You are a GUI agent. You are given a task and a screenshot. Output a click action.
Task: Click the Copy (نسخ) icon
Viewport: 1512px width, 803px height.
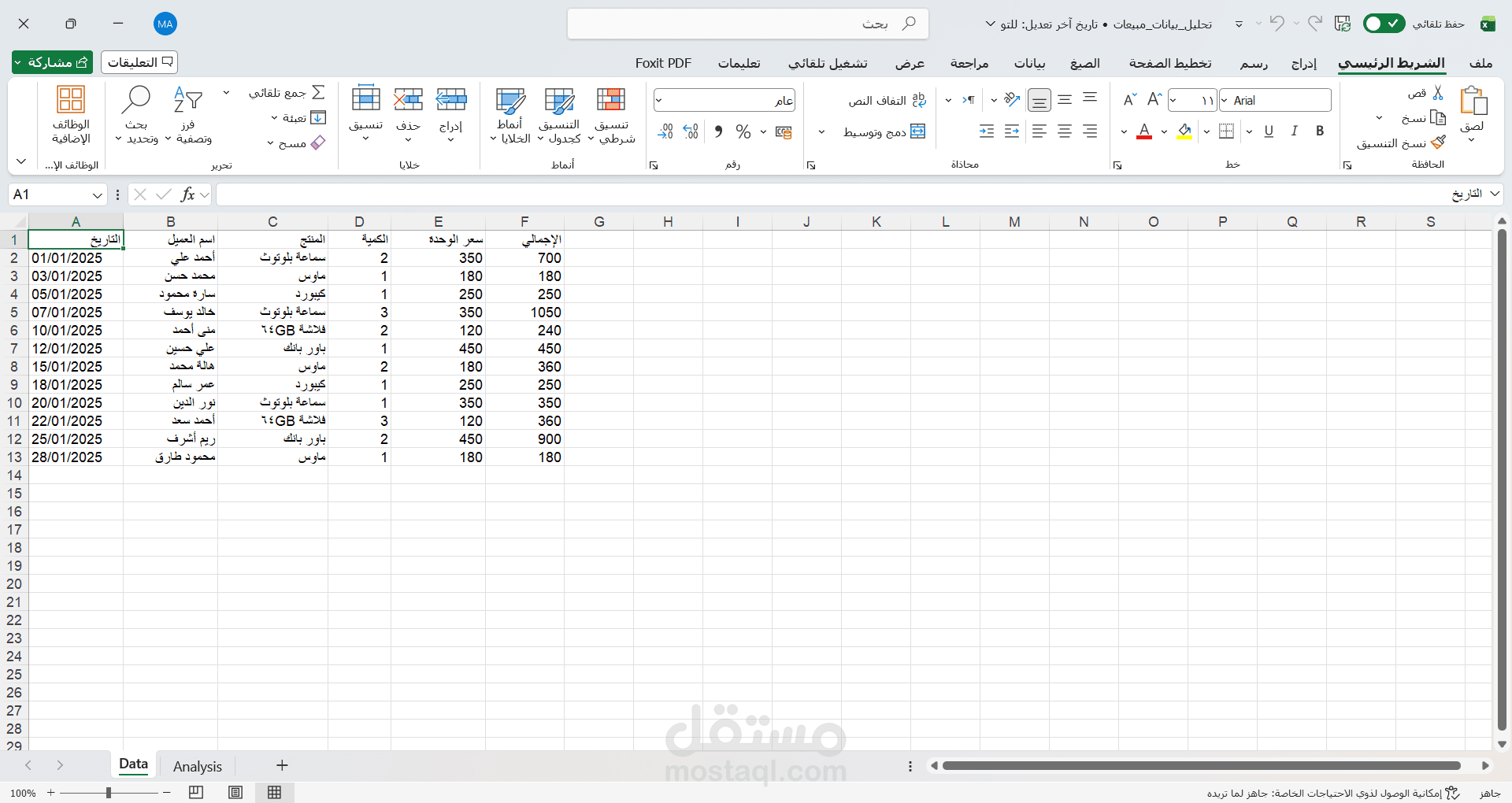[x=1438, y=118]
